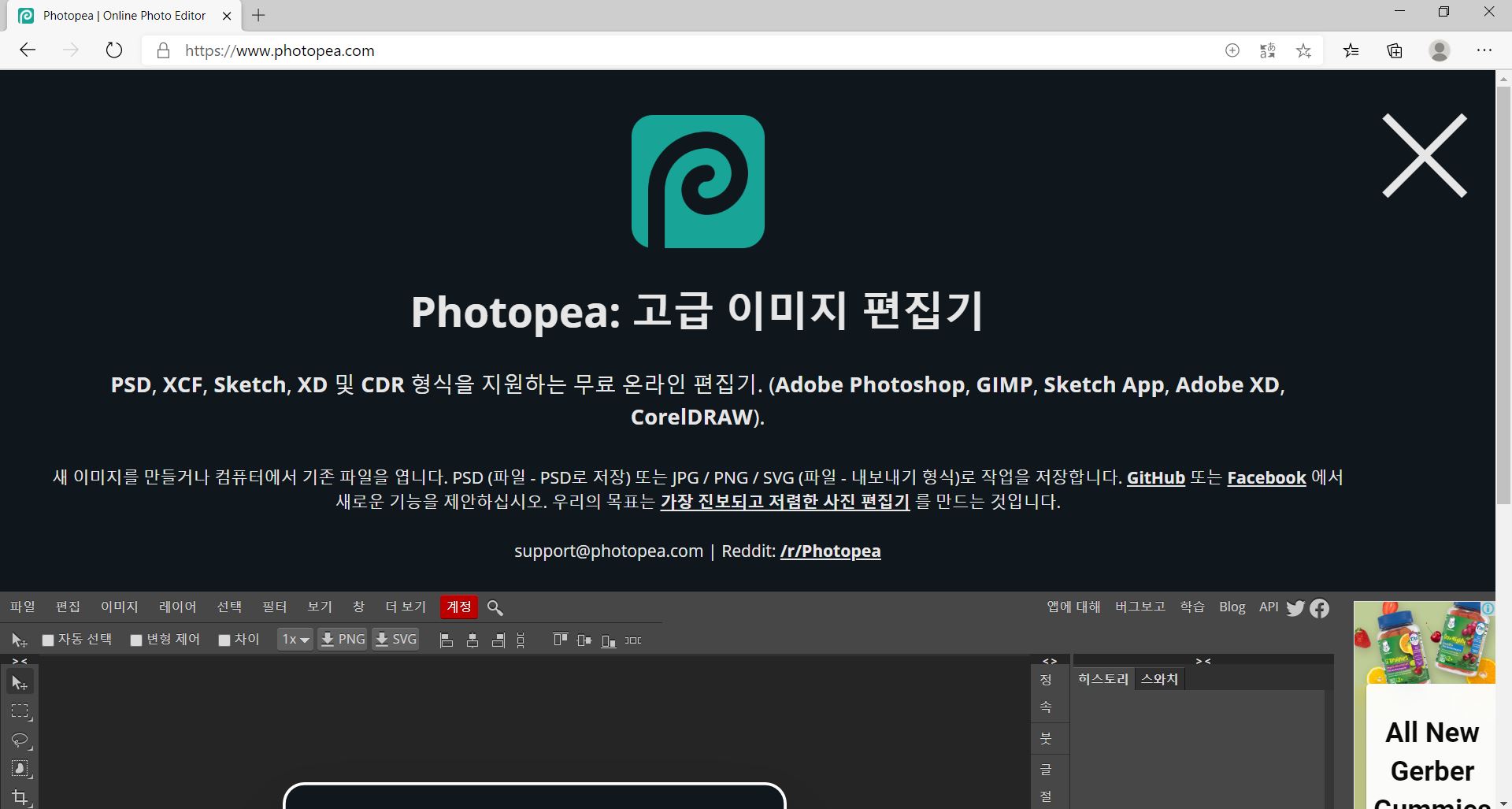
Task: Open the /r/Photopea Reddit link
Action: click(830, 551)
